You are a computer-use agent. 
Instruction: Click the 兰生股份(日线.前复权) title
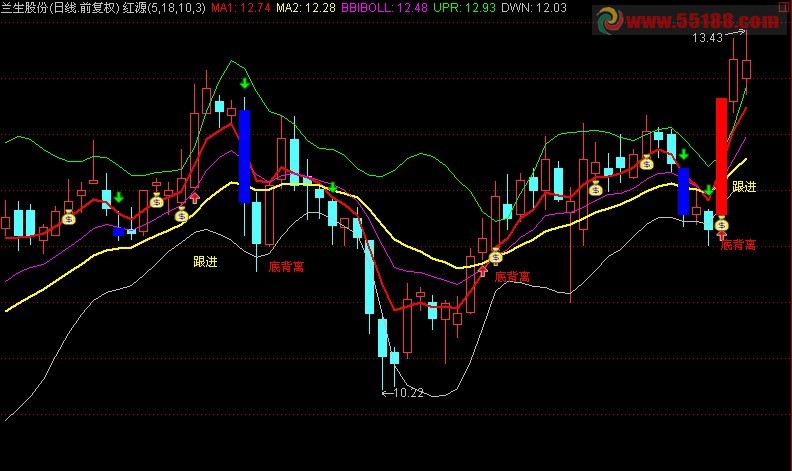click(60, 8)
